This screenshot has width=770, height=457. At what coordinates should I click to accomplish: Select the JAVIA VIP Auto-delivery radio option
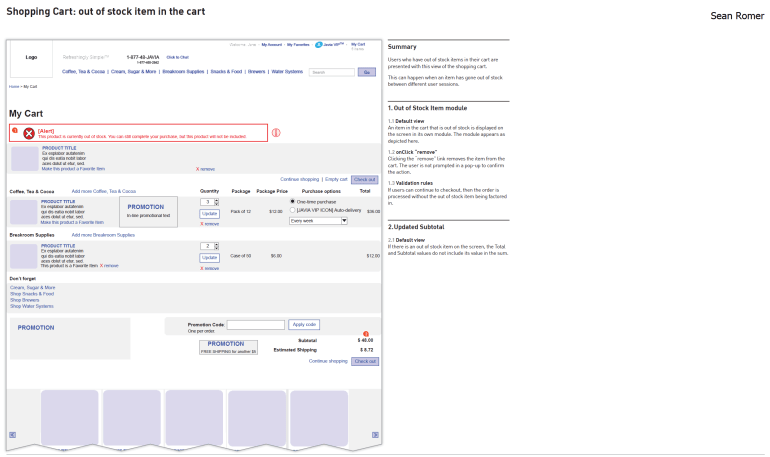(293, 210)
